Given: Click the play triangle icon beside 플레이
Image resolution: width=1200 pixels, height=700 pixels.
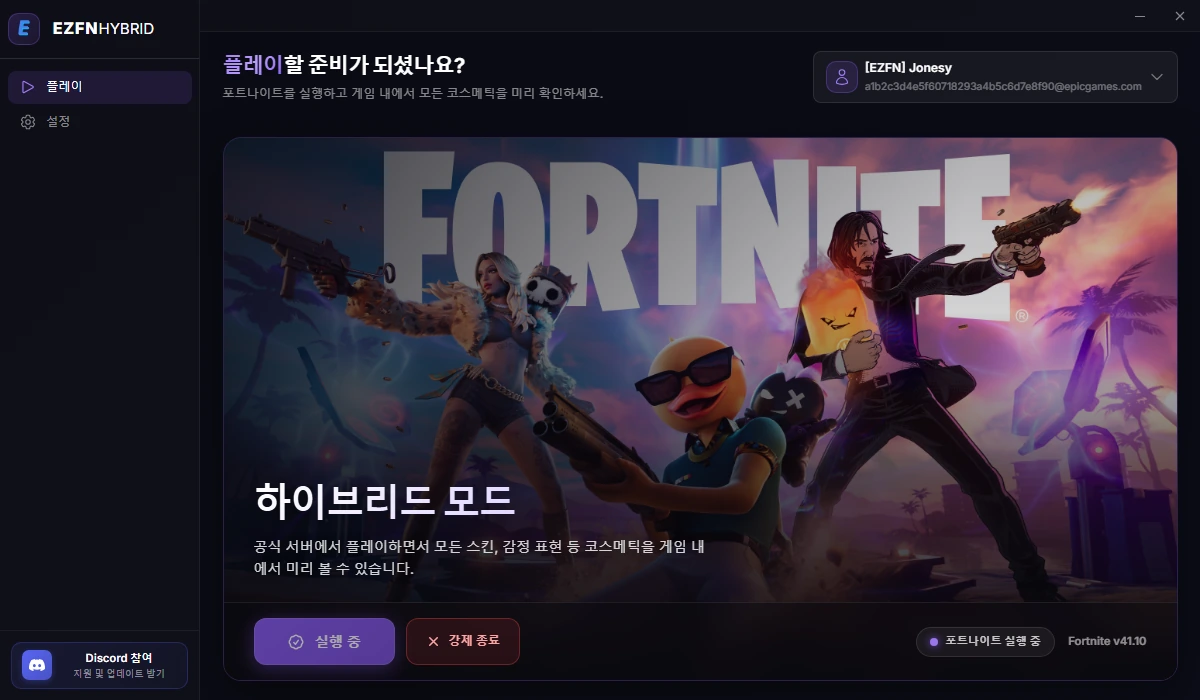Looking at the screenshot, I should click(x=28, y=87).
